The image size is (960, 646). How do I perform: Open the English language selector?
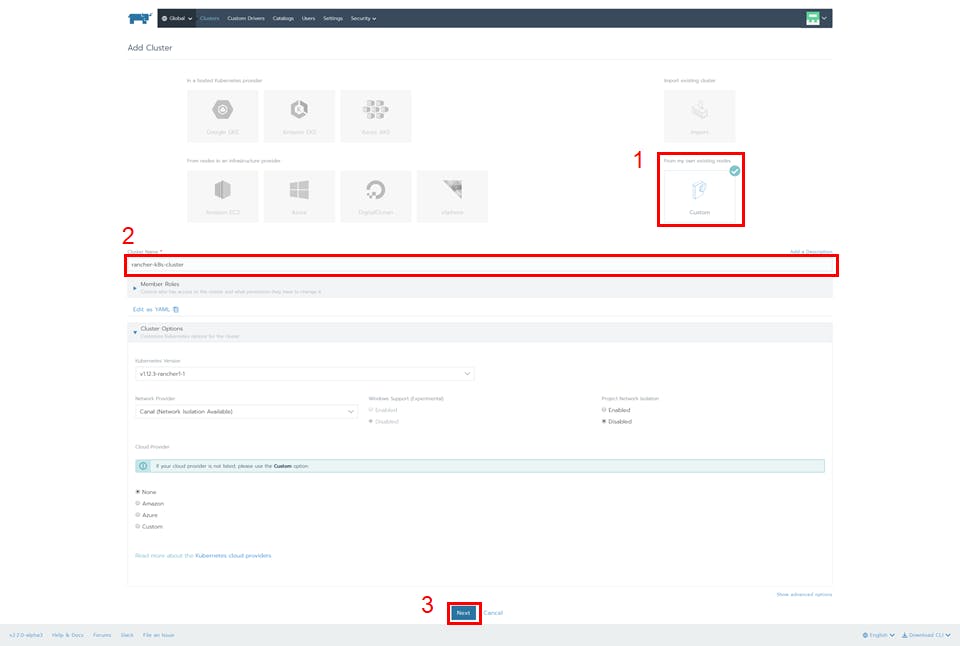[879, 635]
